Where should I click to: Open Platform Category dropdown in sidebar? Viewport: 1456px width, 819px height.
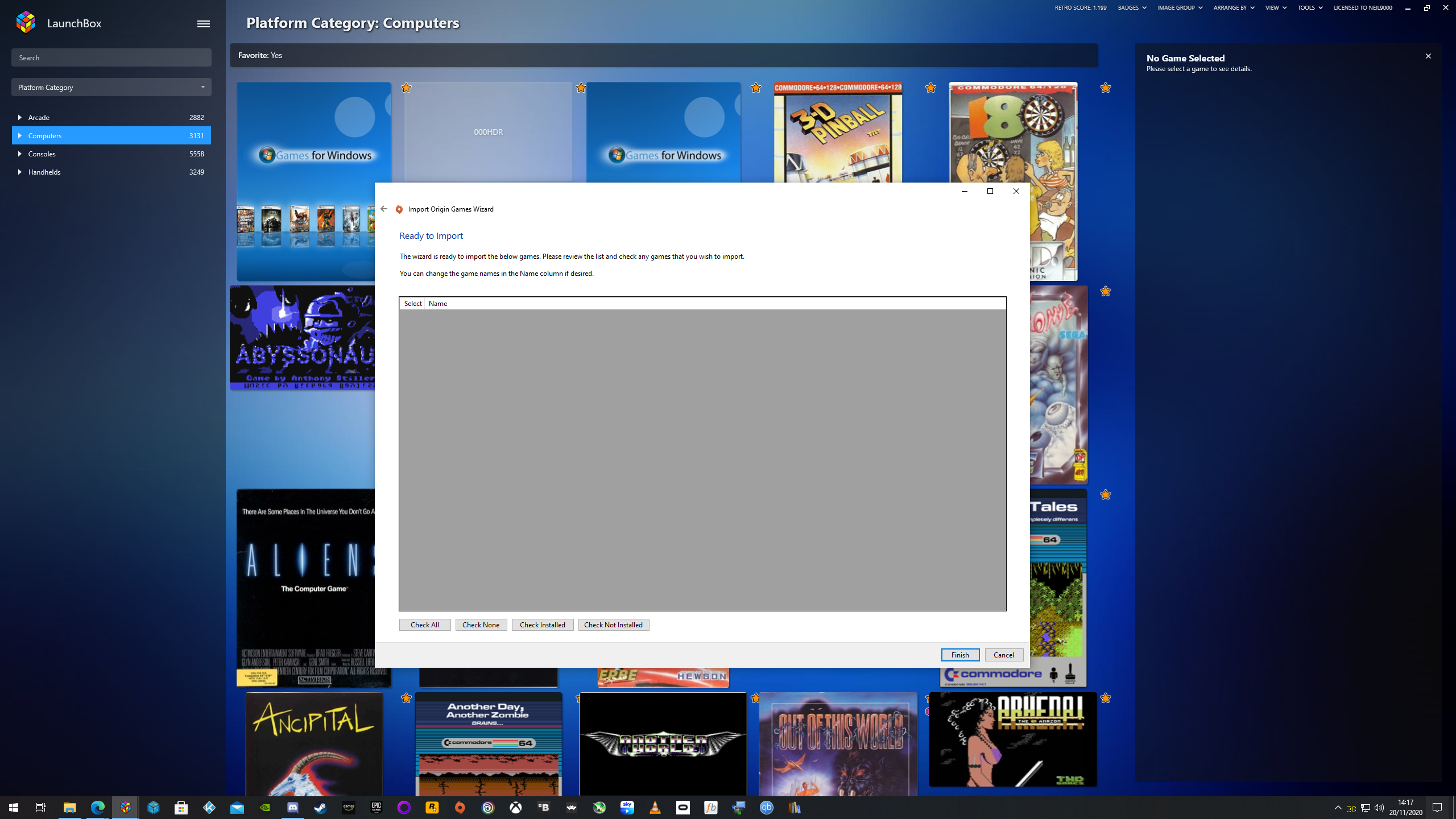point(111,87)
